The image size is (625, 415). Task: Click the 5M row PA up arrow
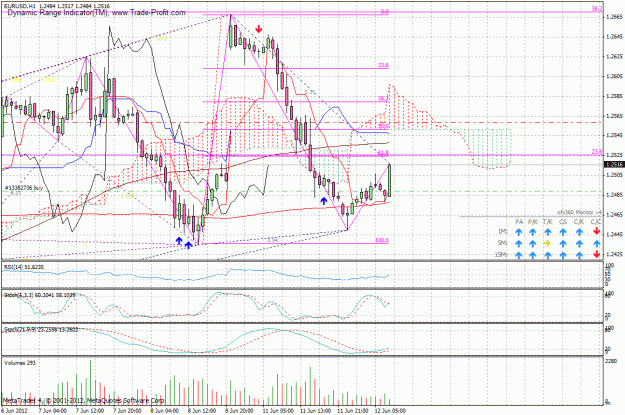point(519,243)
